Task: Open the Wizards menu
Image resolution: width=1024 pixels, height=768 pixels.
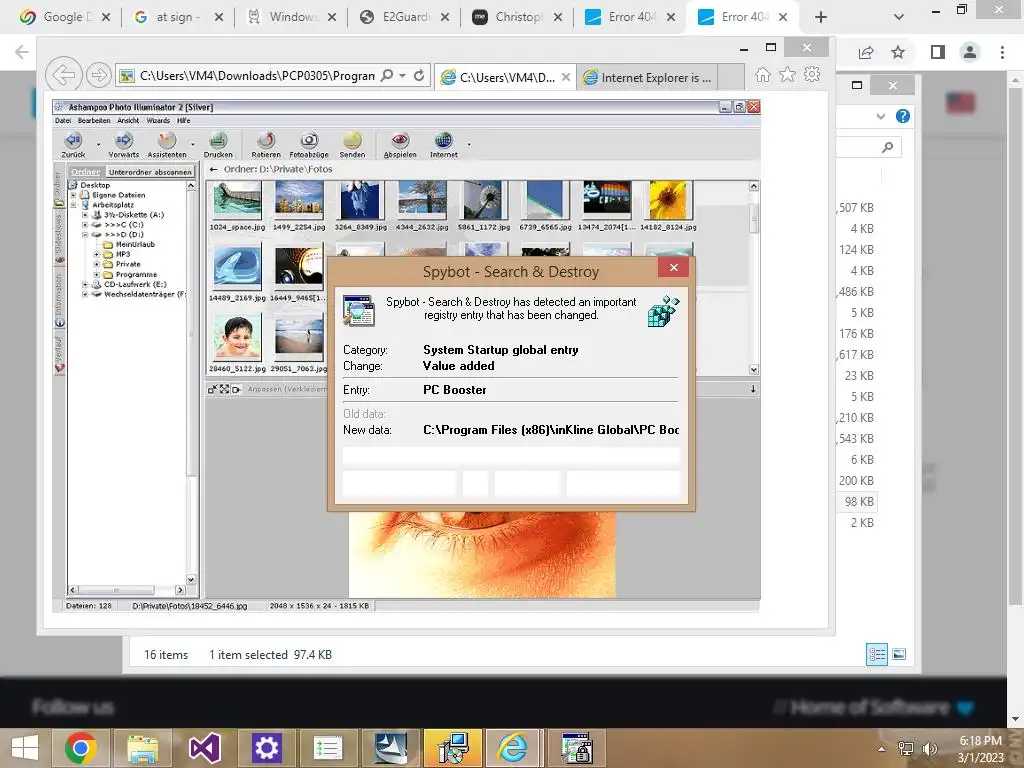Action: [158, 121]
